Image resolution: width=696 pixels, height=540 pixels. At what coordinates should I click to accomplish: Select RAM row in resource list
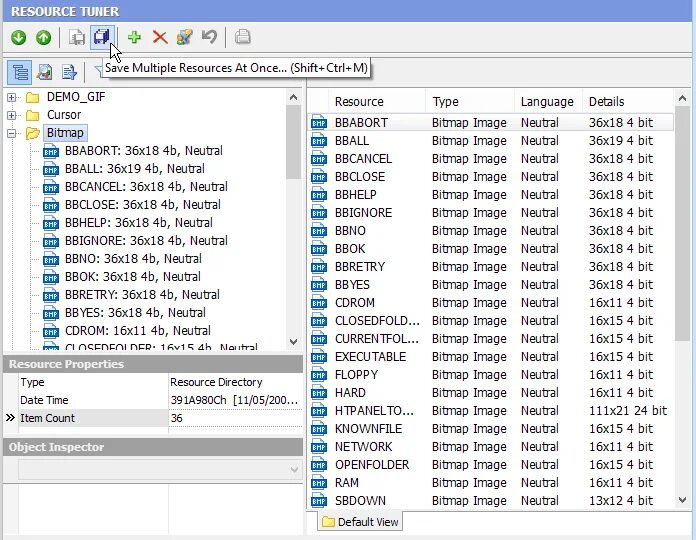pos(490,483)
